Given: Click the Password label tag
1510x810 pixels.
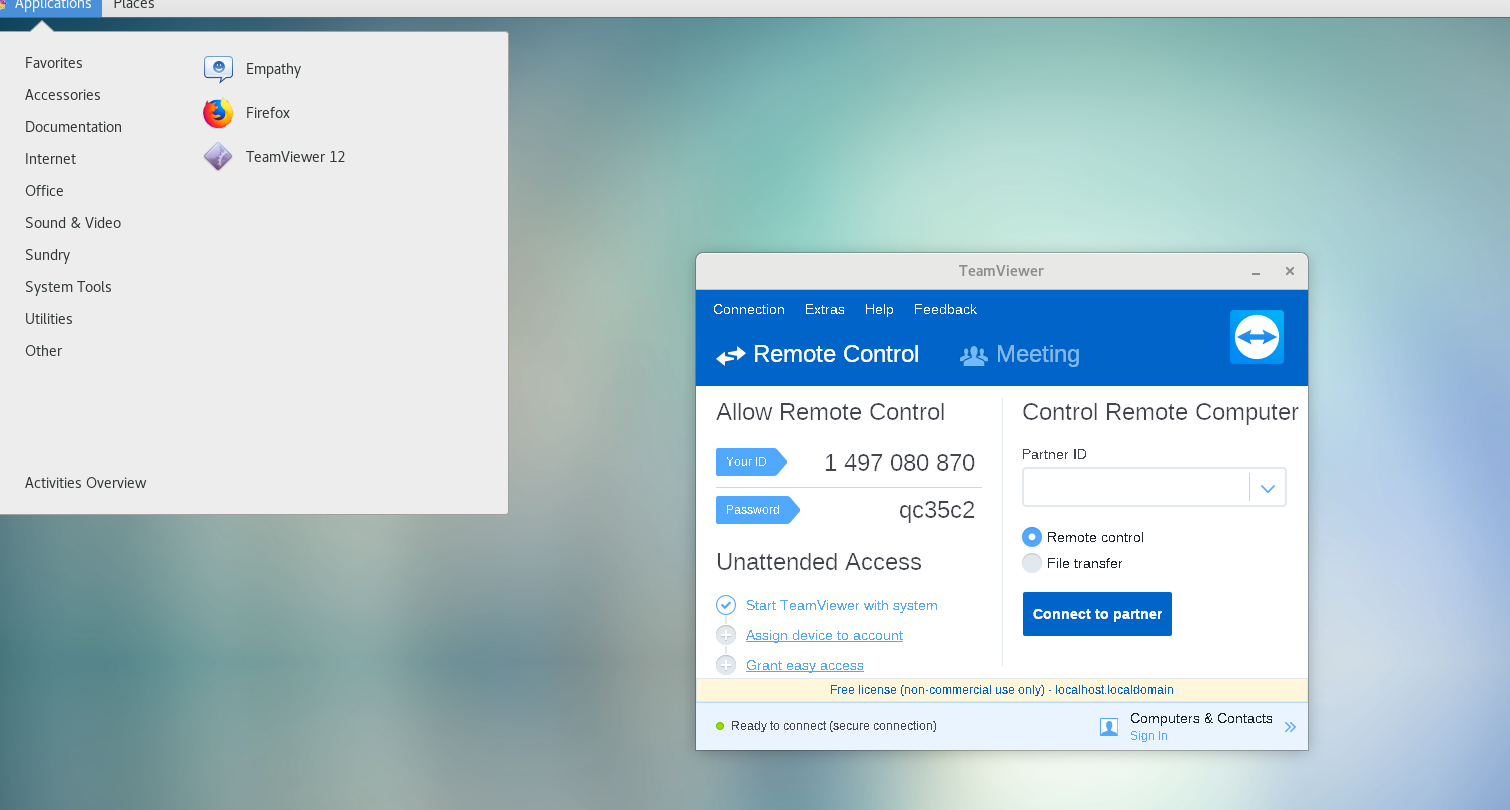Looking at the screenshot, I should coord(757,510).
